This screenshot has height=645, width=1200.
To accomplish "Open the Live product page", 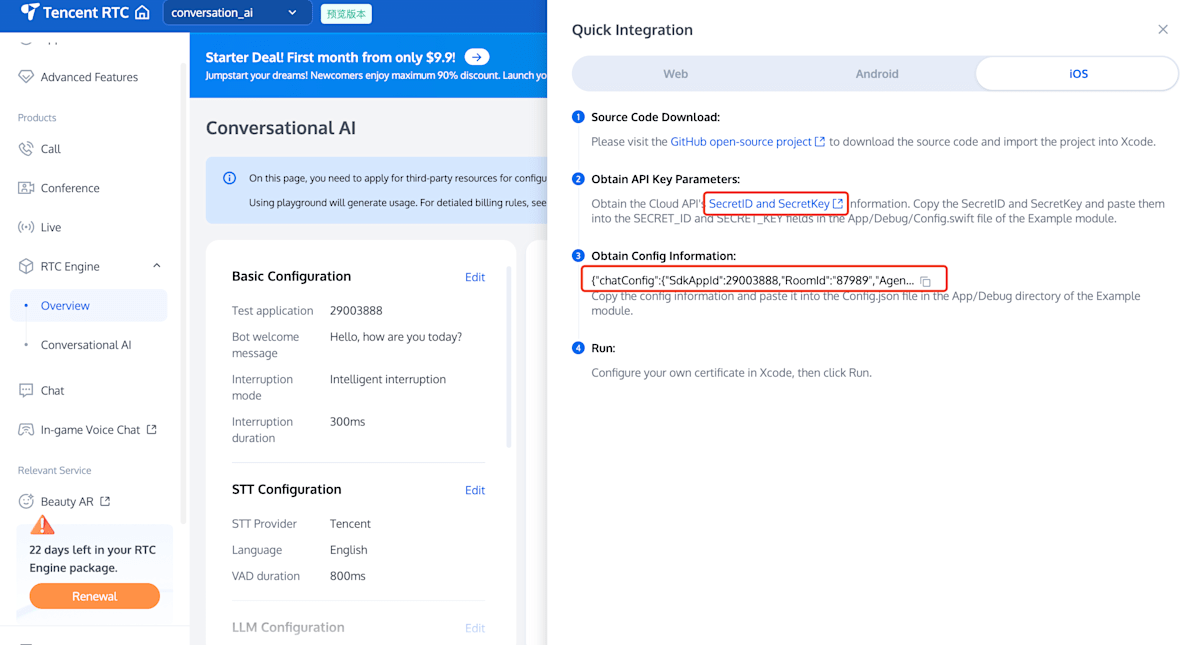I will tap(51, 227).
